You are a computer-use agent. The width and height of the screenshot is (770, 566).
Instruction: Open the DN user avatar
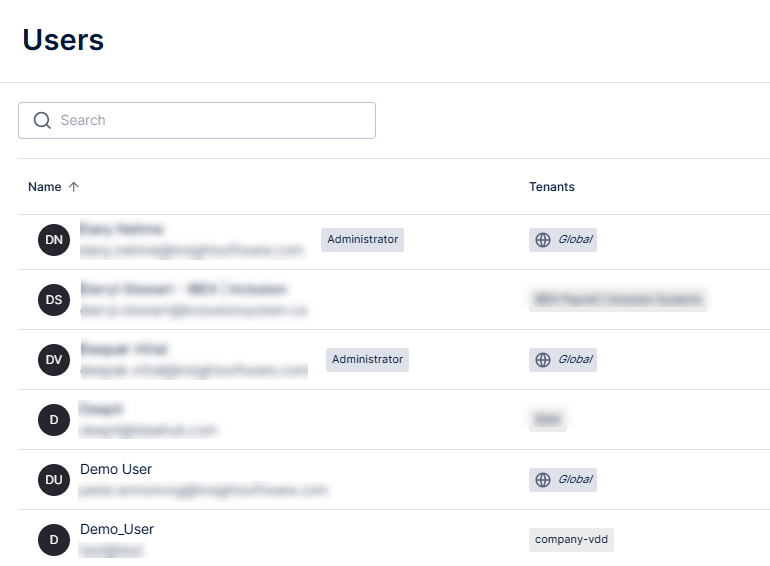point(54,240)
